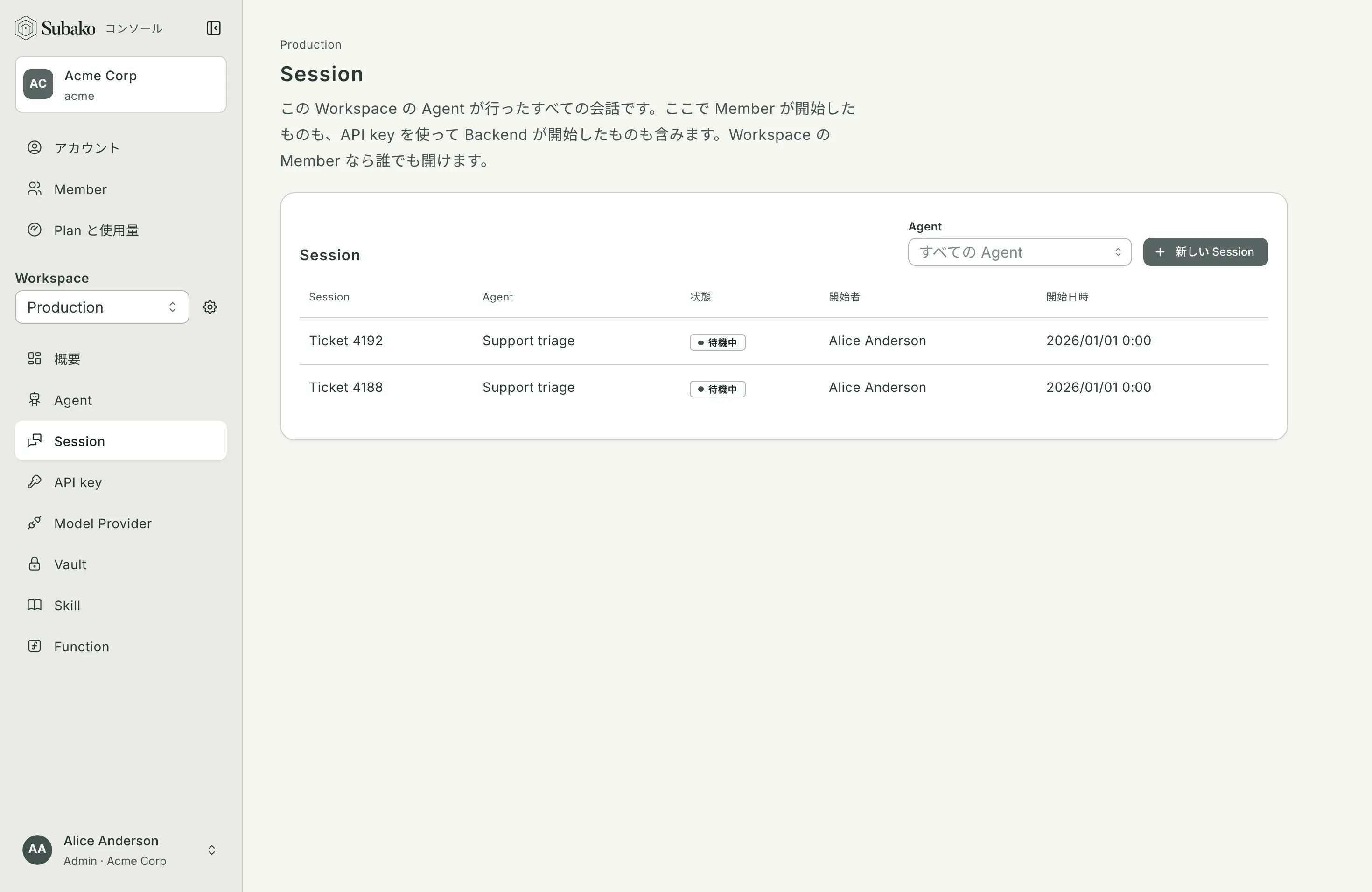Open the すべての Agent filter dropdown
This screenshot has height=892, width=1372.
tap(1019, 252)
